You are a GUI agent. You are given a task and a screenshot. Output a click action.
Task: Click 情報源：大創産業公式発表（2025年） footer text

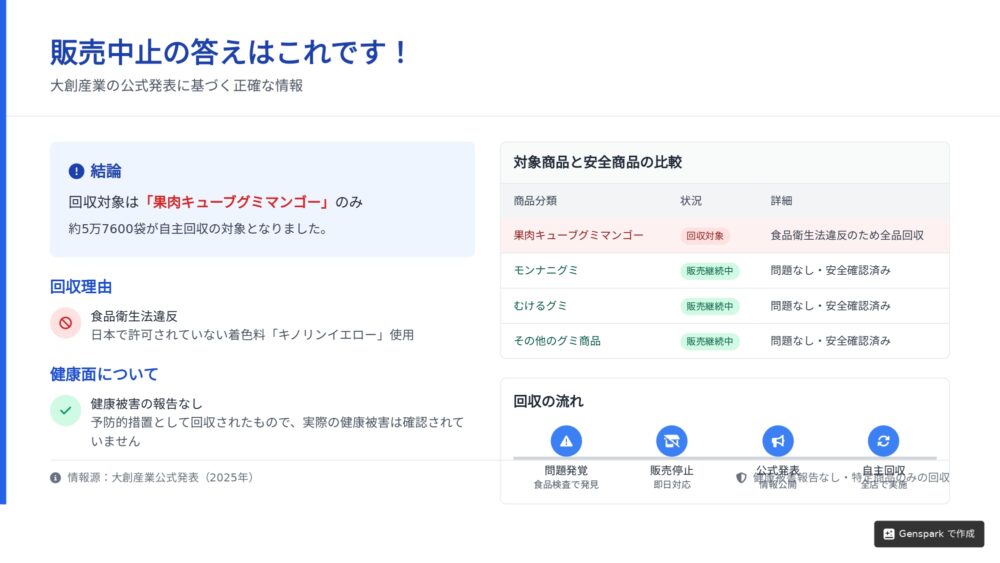(x=161, y=478)
